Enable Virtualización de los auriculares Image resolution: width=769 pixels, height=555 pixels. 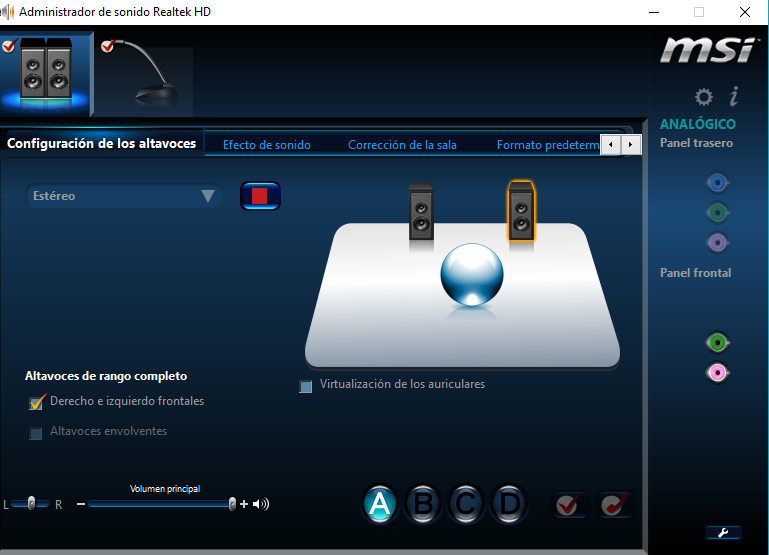tap(306, 387)
